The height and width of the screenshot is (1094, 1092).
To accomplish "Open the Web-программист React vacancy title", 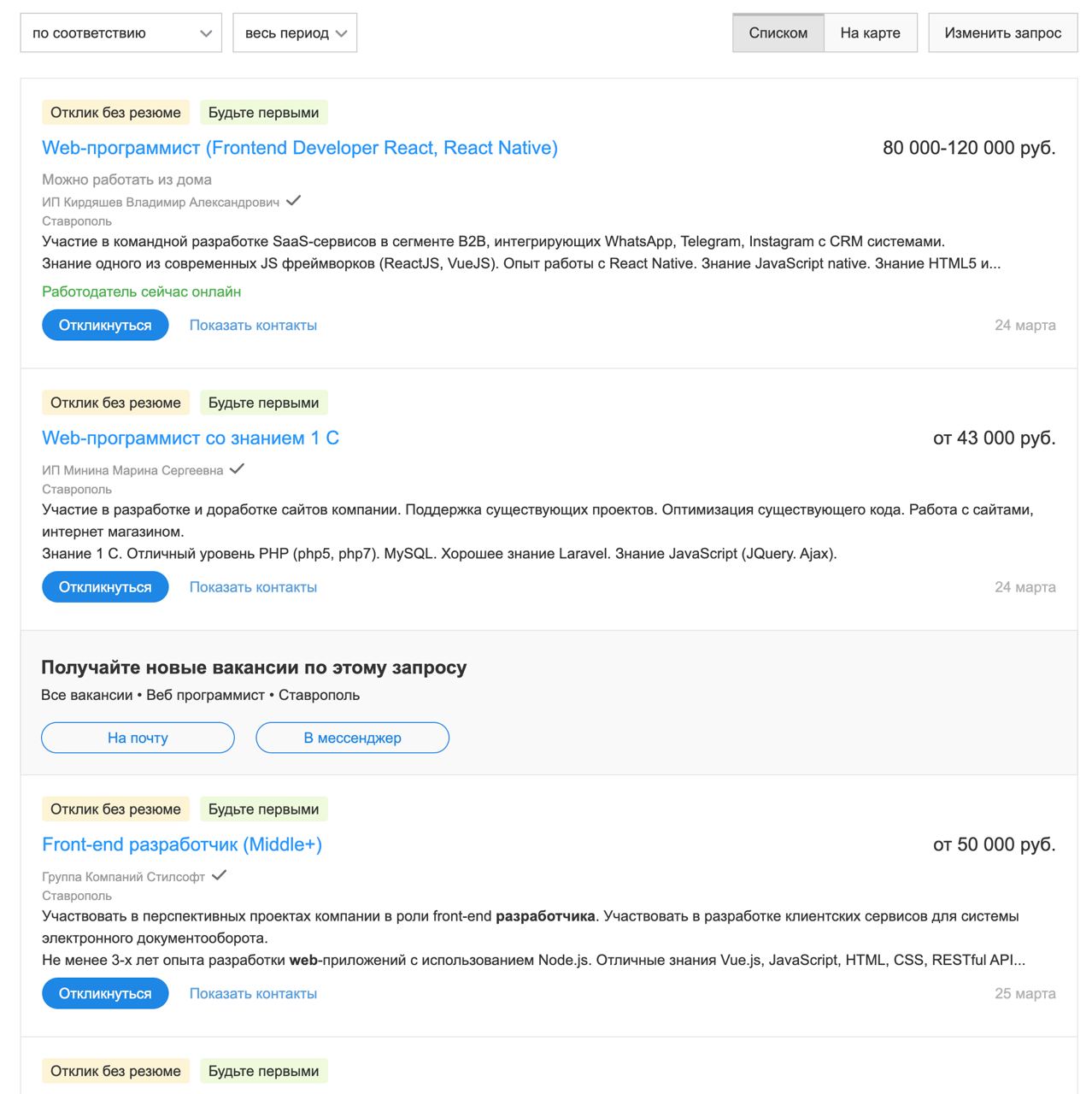I will coord(299,148).
